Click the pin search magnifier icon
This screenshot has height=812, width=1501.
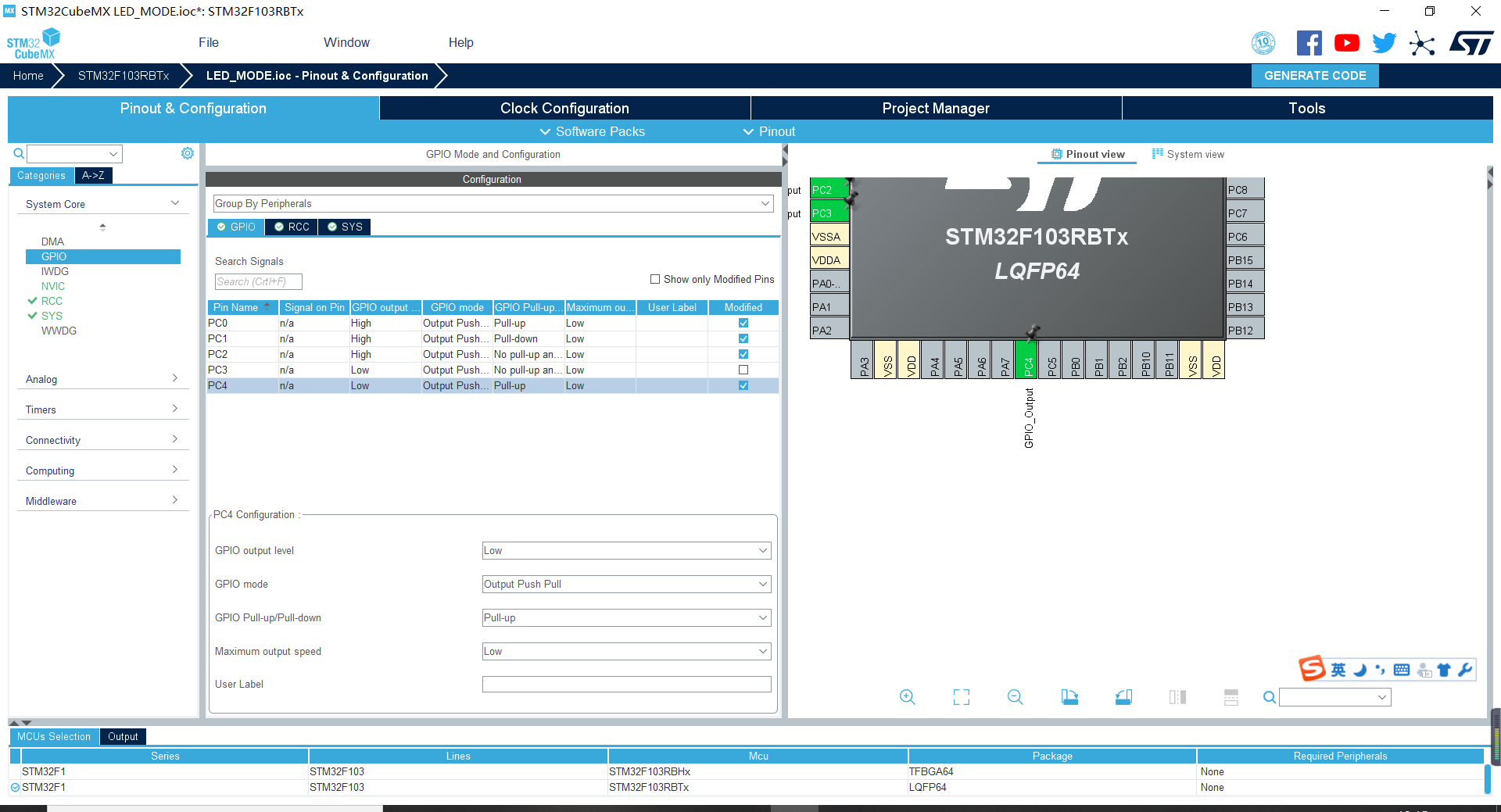1270,697
